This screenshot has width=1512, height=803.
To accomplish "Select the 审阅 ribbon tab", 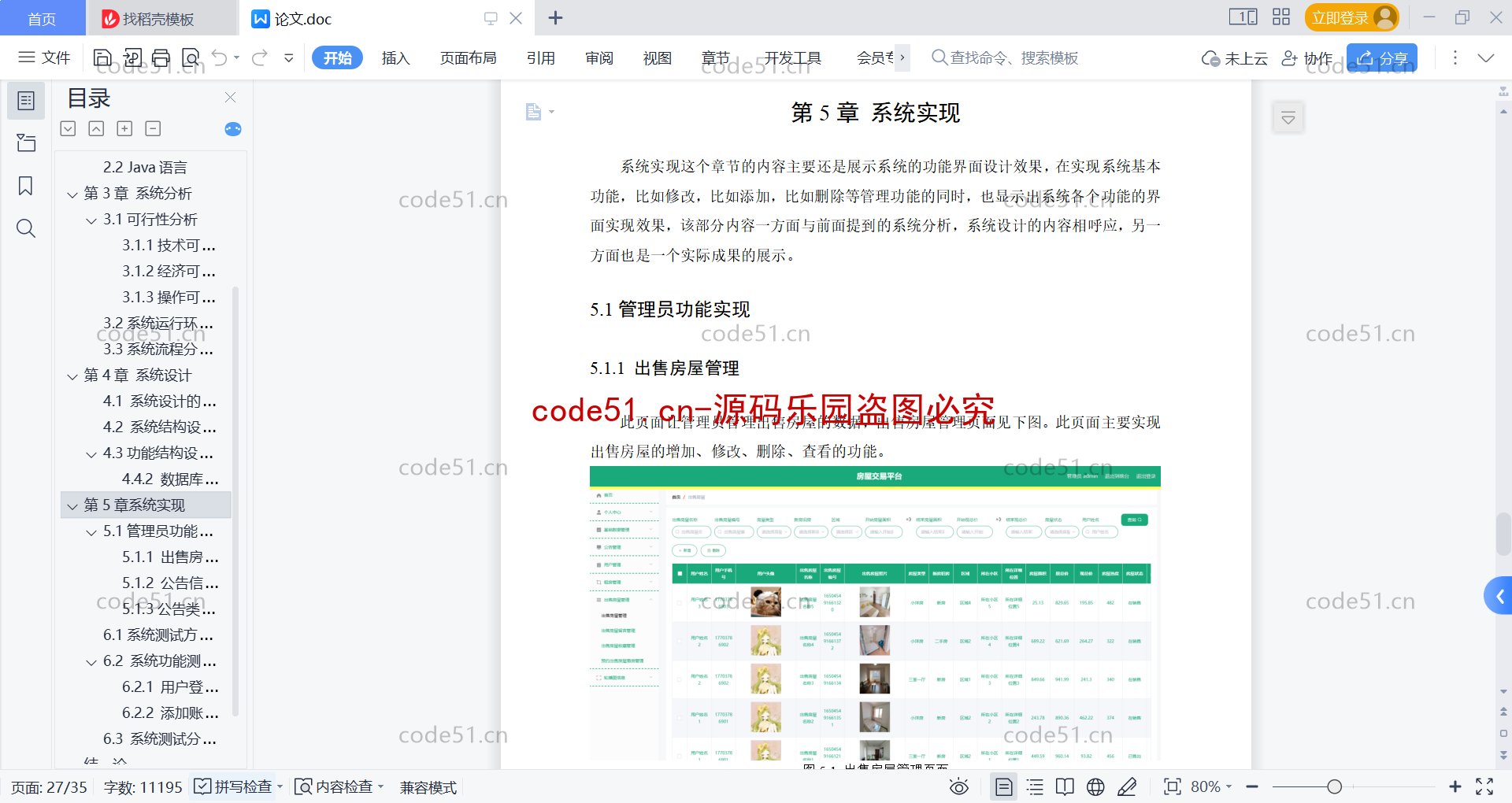I will tap(598, 57).
